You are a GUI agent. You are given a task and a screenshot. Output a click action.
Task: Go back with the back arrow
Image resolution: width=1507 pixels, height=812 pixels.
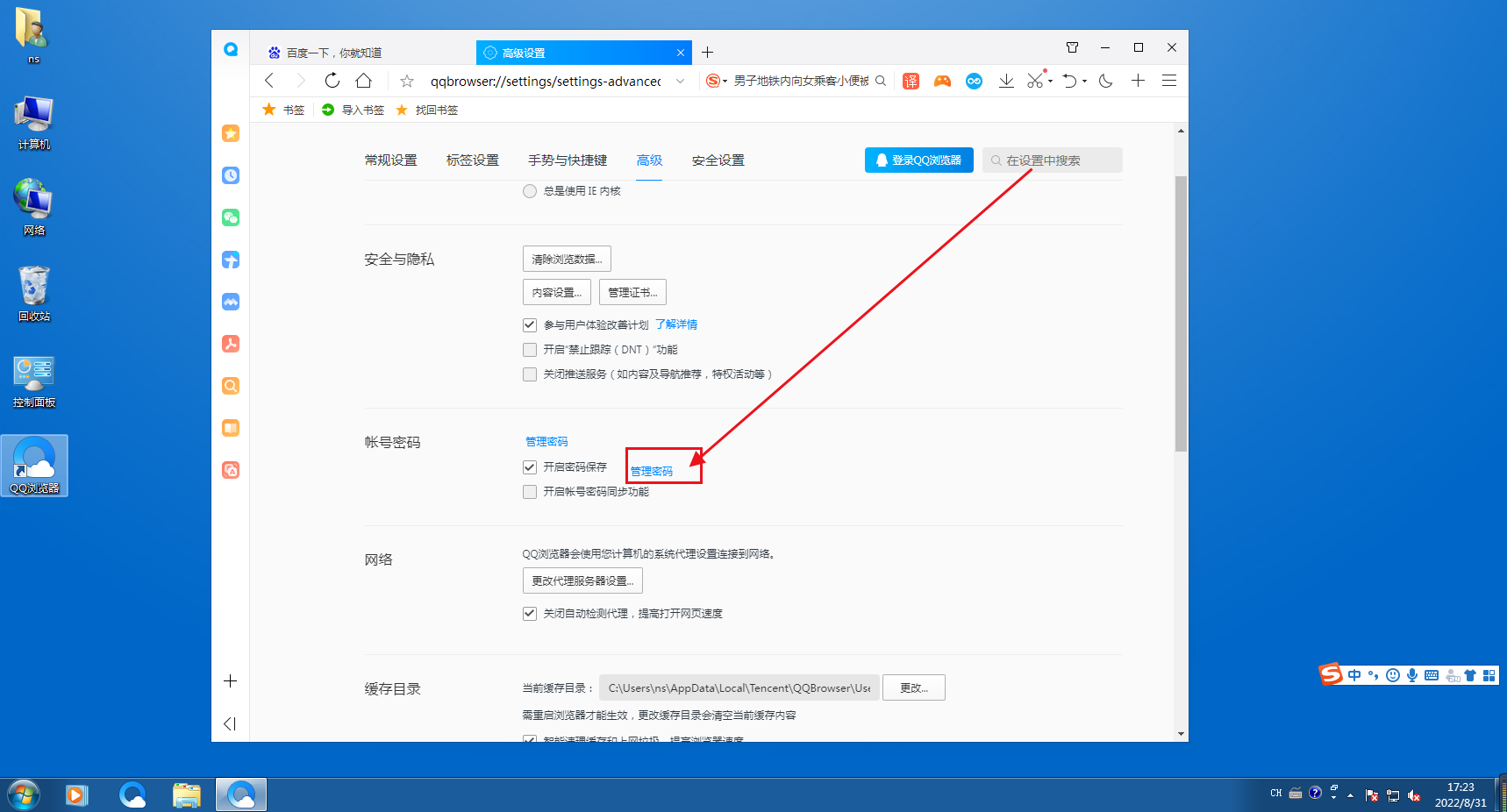click(x=269, y=81)
